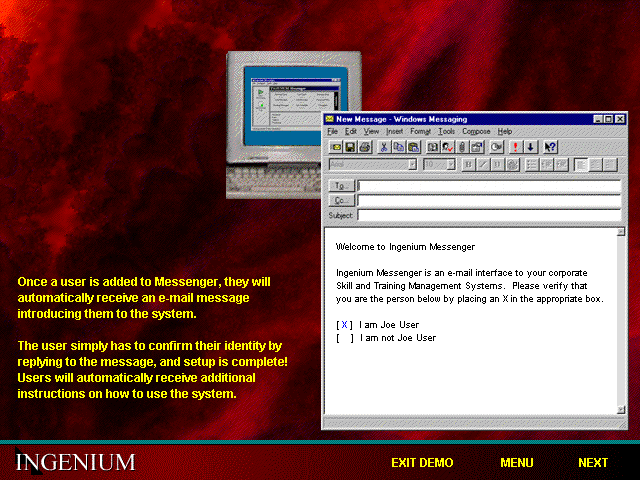Click EXIT DEMO at the bottom

pos(422,463)
